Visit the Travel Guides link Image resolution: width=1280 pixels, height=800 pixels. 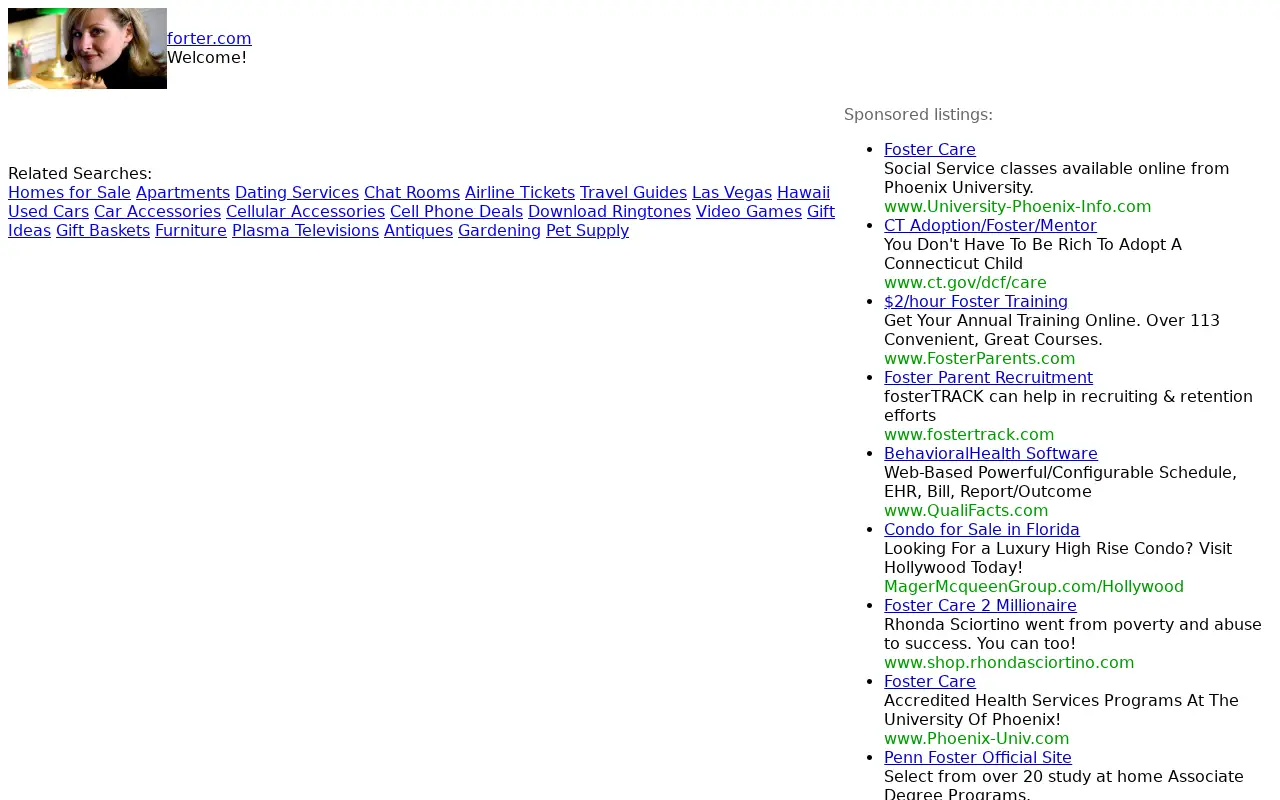click(633, 193)
